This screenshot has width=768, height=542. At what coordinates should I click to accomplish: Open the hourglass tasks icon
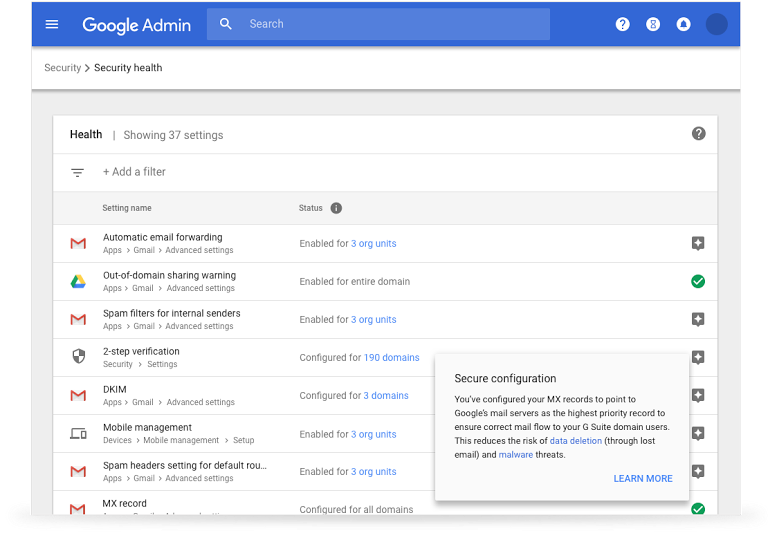(x=653, y=24)
